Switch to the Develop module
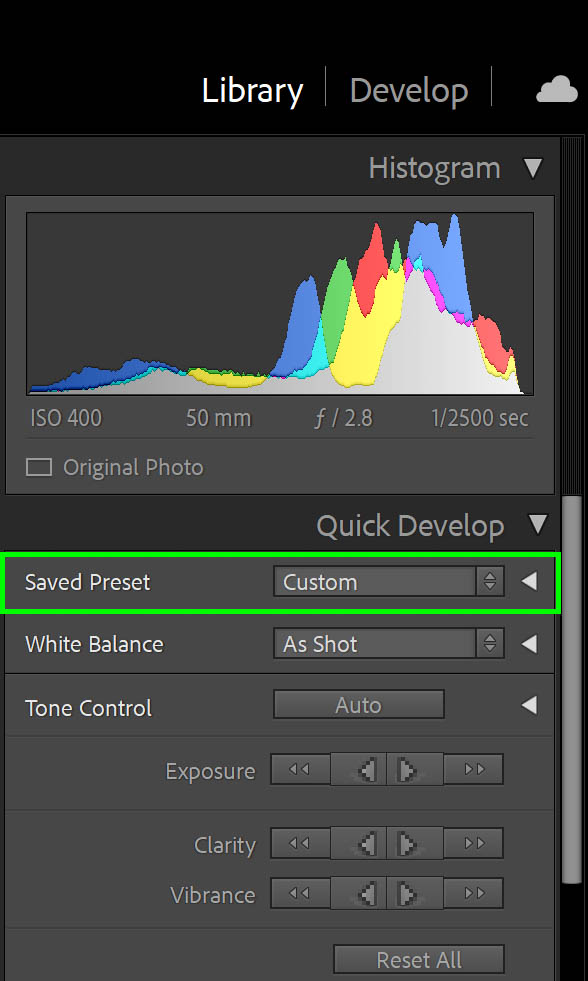The image size is (588, 981). click(x=408, y=91)
